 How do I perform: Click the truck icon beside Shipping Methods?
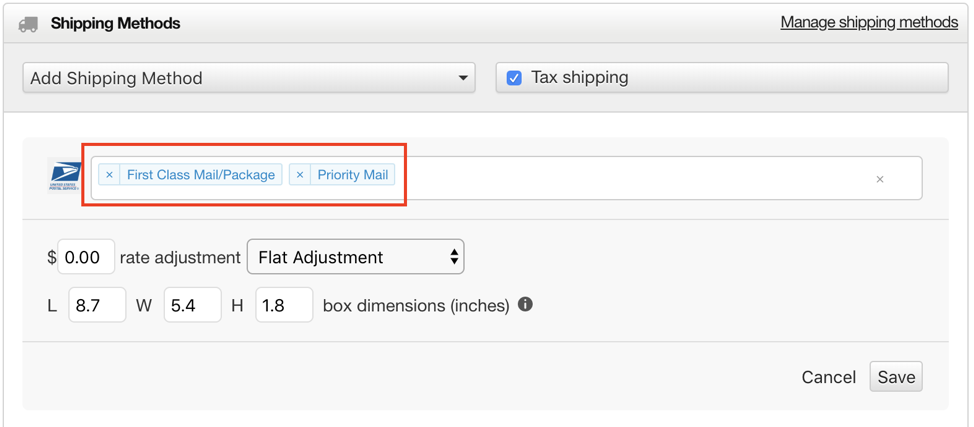click(x=28, y=24)
